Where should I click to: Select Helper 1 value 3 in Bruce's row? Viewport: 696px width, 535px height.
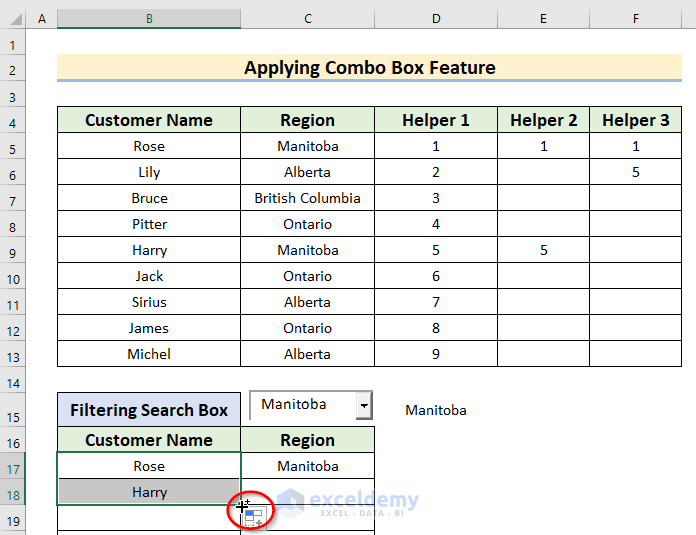tap(436, 198)
